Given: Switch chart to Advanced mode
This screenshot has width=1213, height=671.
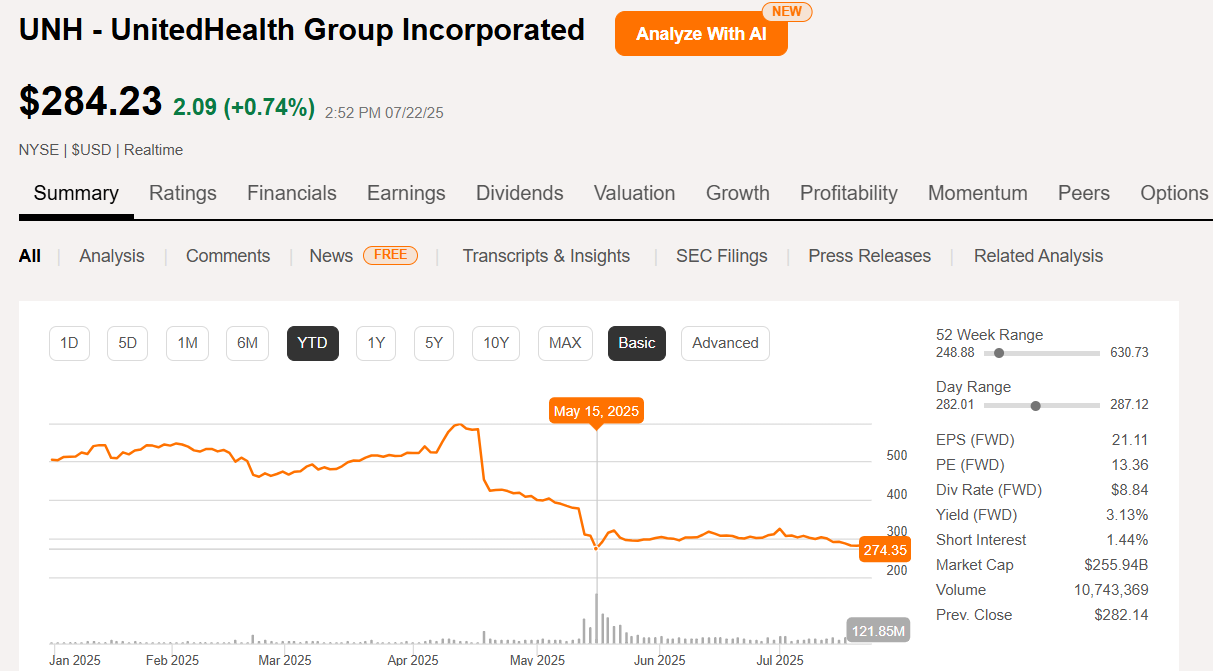Looking at the screenshot, I should (726, 343).
